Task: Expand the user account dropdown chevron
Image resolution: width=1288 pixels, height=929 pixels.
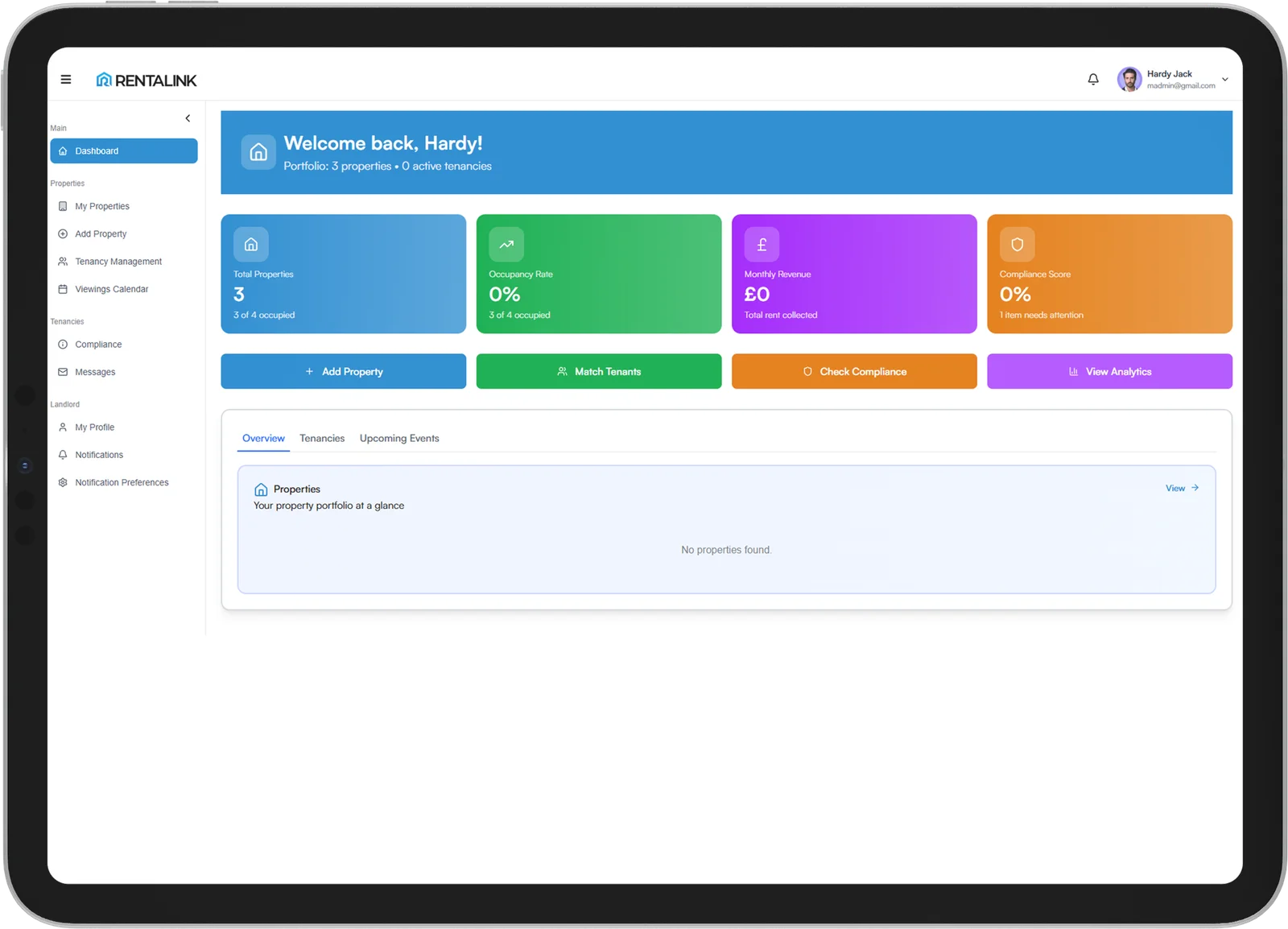Action: [x=1225, y=80]
